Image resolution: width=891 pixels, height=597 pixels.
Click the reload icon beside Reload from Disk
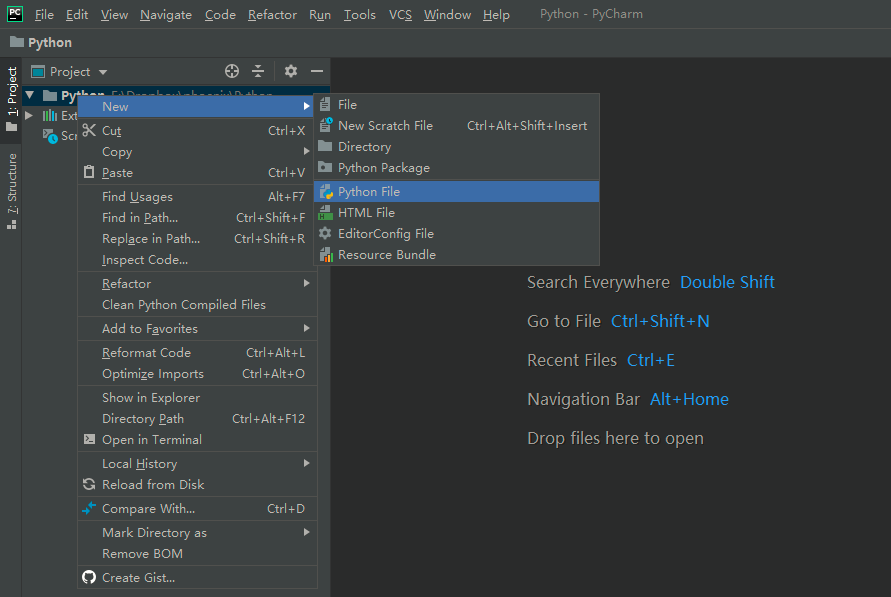pos(89,484)
